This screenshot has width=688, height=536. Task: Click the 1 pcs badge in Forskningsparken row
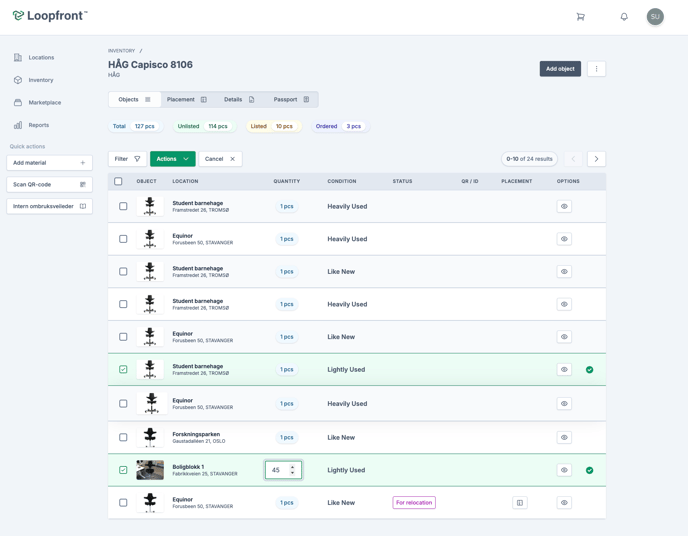pyautogui.click(x=287, y=437)
